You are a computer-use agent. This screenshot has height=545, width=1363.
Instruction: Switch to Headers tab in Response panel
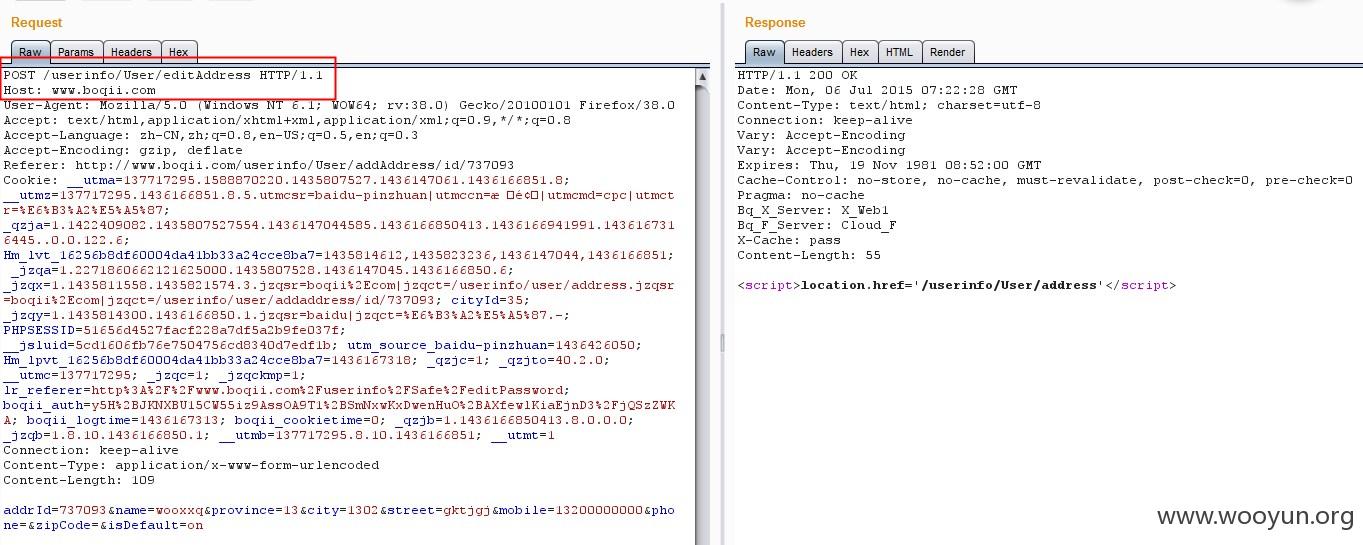click(812, 52)
